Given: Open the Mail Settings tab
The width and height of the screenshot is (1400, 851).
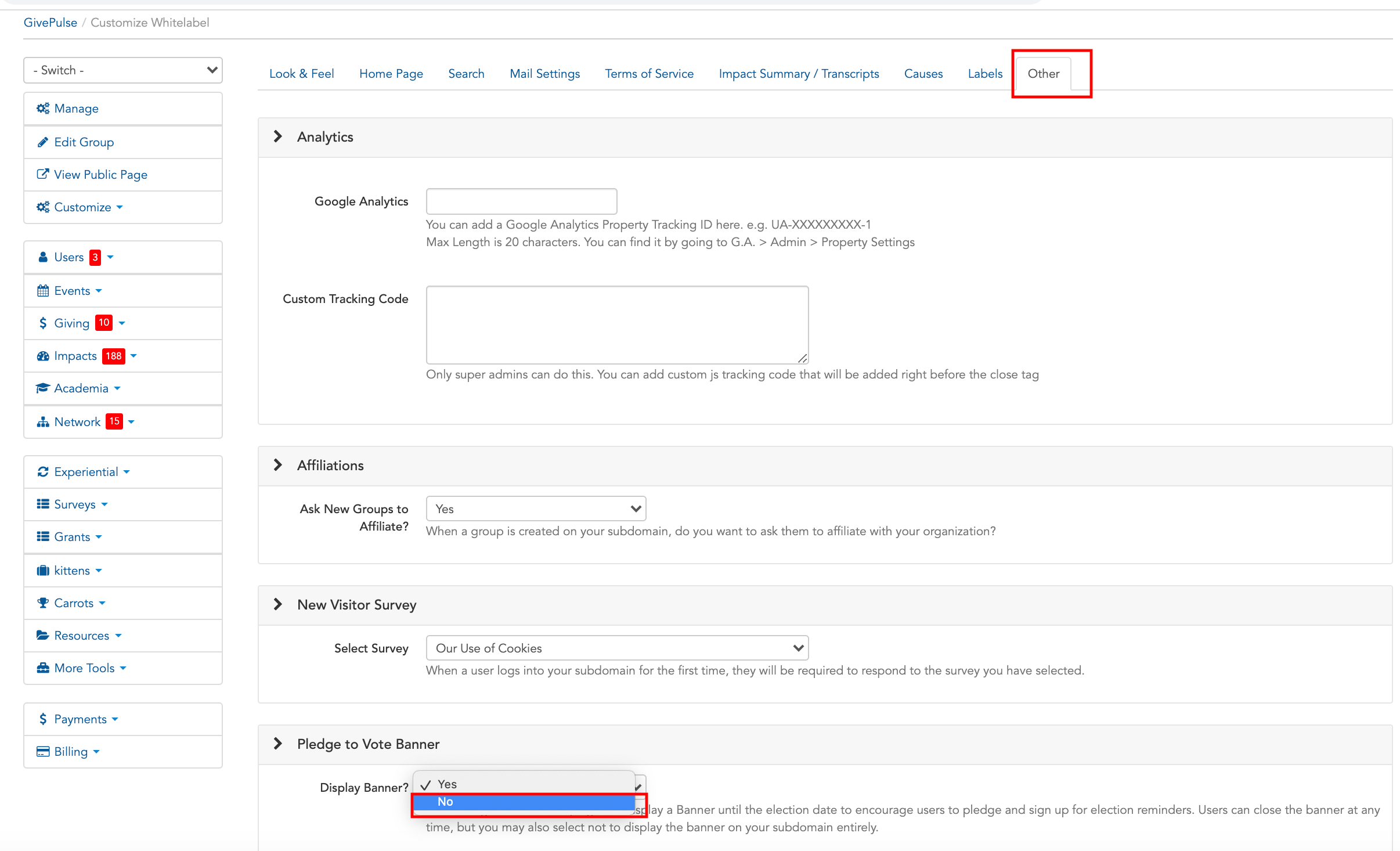Looking at the screenshot, I should pyautogui.click(x=545, y=74).
